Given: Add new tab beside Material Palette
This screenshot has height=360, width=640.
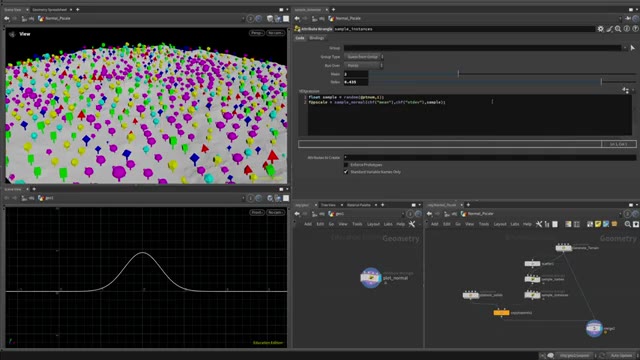Looking at the screenshot, I should (382, 205).
